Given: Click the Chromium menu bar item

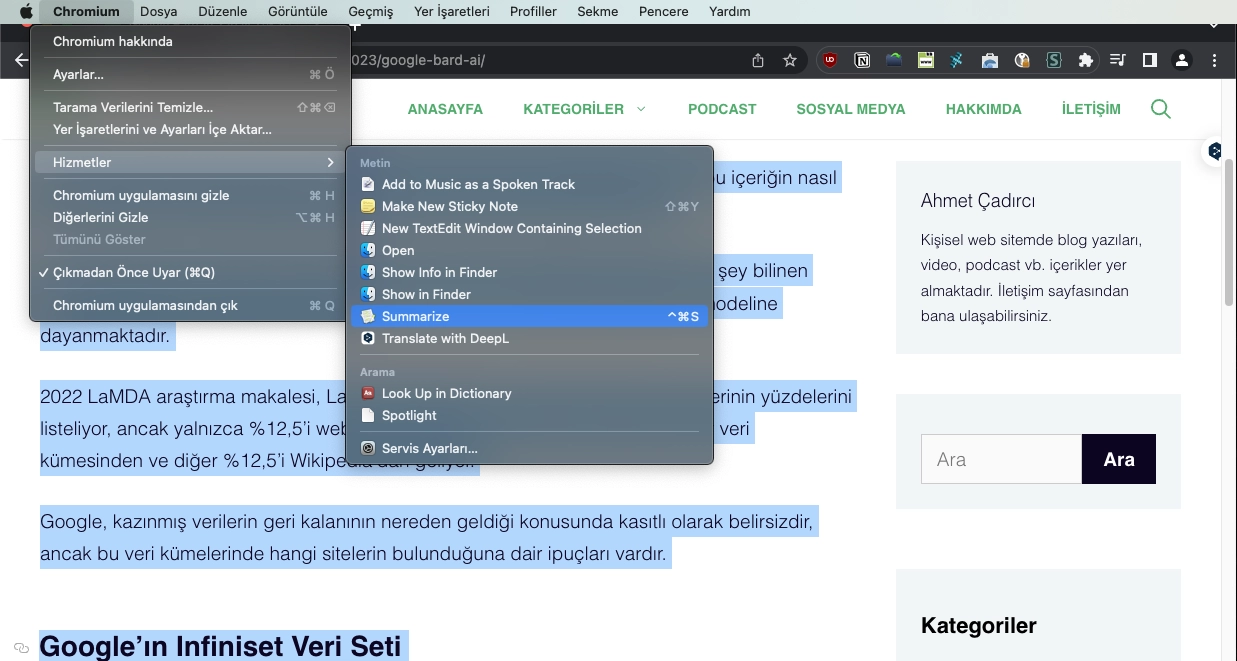Looking at the screenshot, I should pyautogui.click(x=86, y=12).
